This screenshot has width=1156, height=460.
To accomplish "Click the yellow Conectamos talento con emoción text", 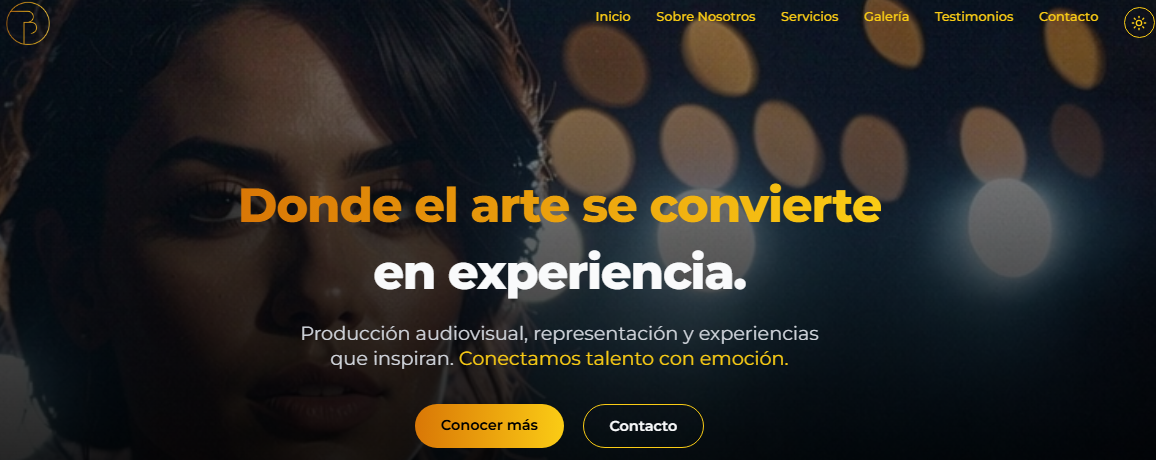I will [624, 360].
